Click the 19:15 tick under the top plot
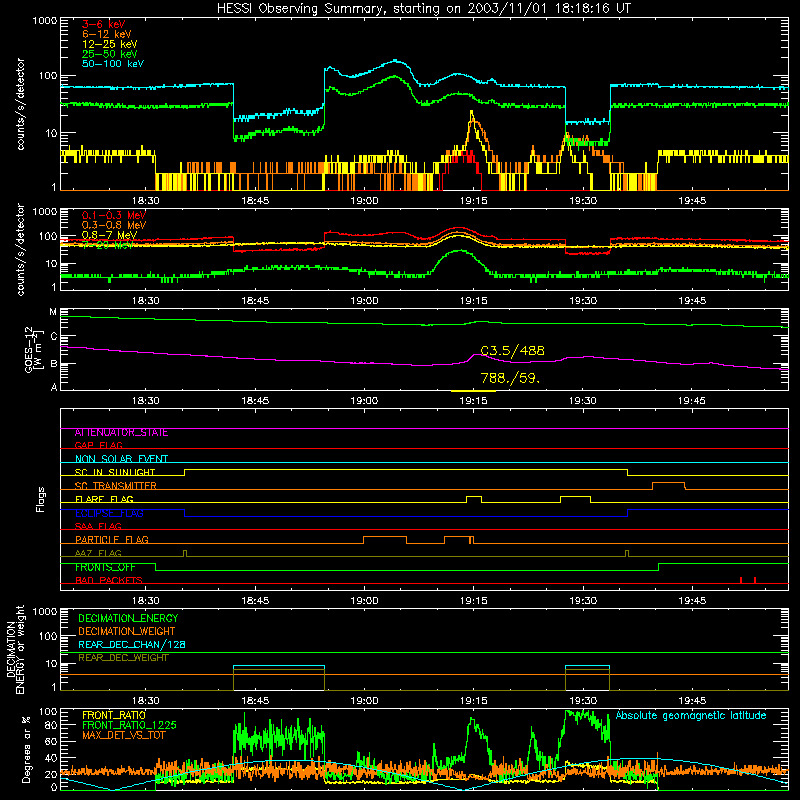The width and height of the screenshot is (800, 800). click(x=473, y=201)
